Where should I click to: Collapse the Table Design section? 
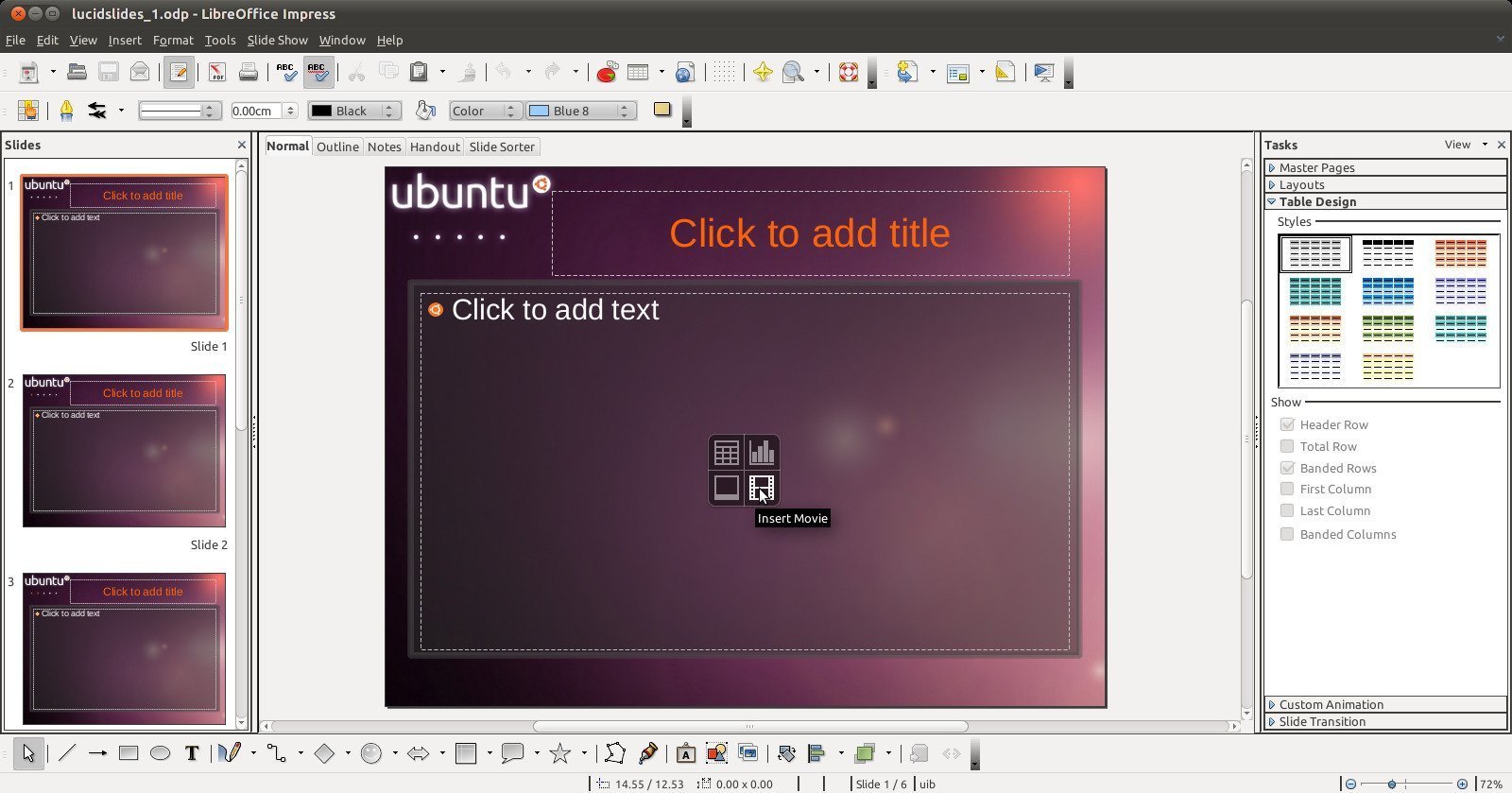1385,201
